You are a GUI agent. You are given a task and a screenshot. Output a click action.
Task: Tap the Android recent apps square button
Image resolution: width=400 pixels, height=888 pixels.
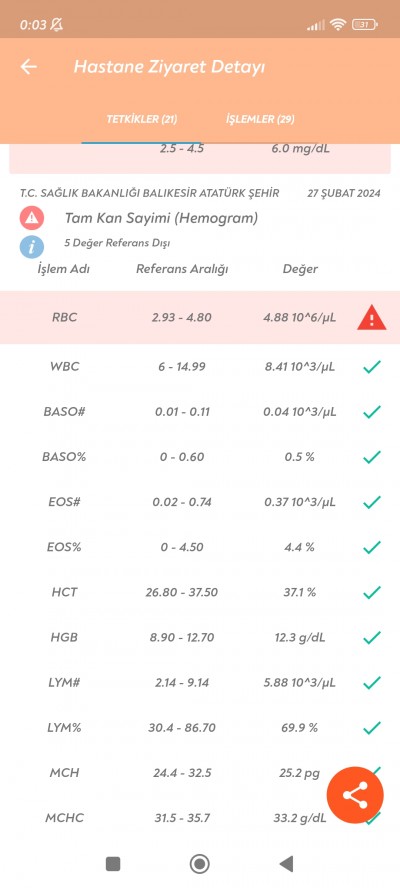[x=113, y=864]
